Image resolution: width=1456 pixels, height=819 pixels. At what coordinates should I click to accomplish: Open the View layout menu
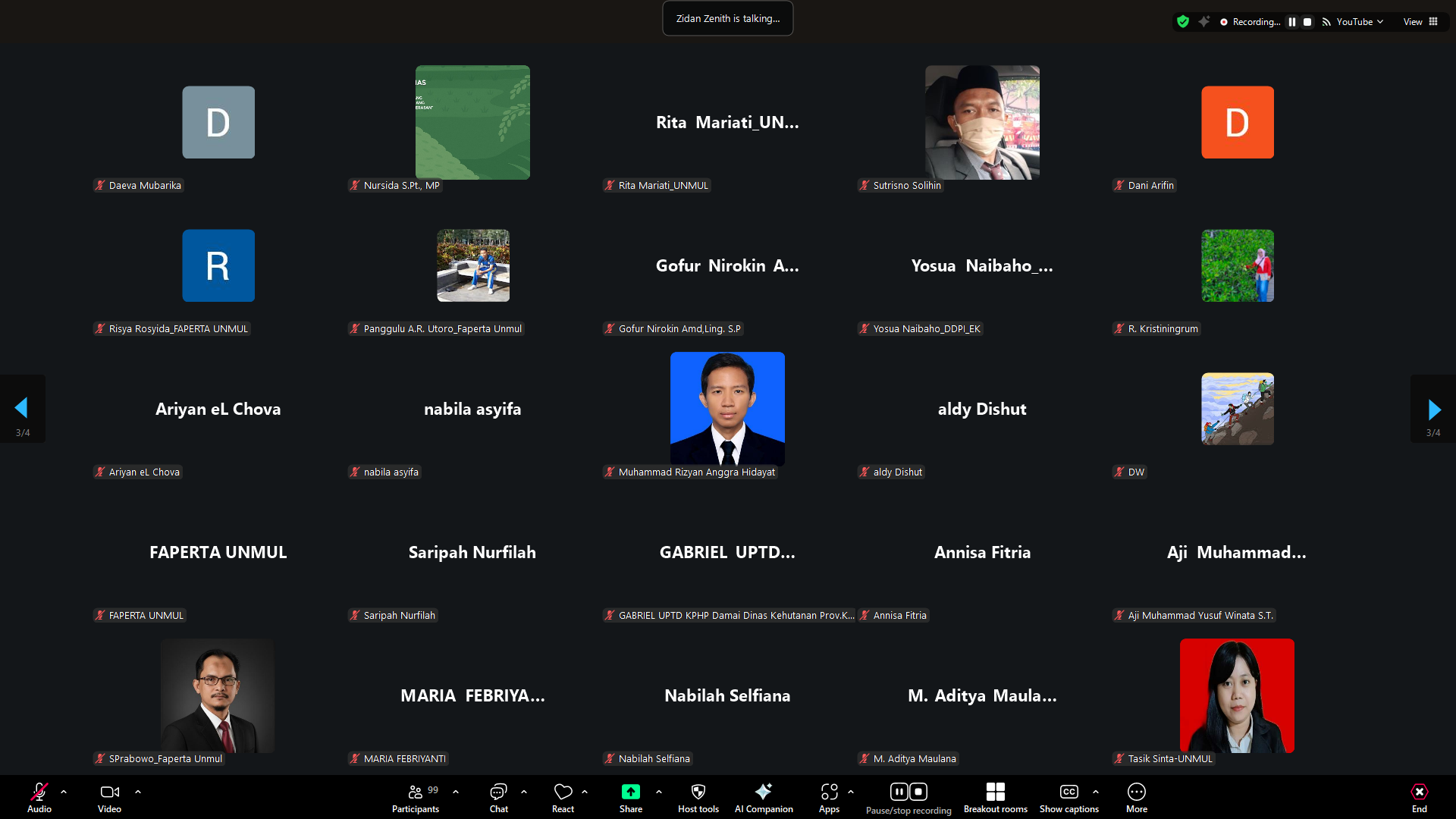[1420, 22]
